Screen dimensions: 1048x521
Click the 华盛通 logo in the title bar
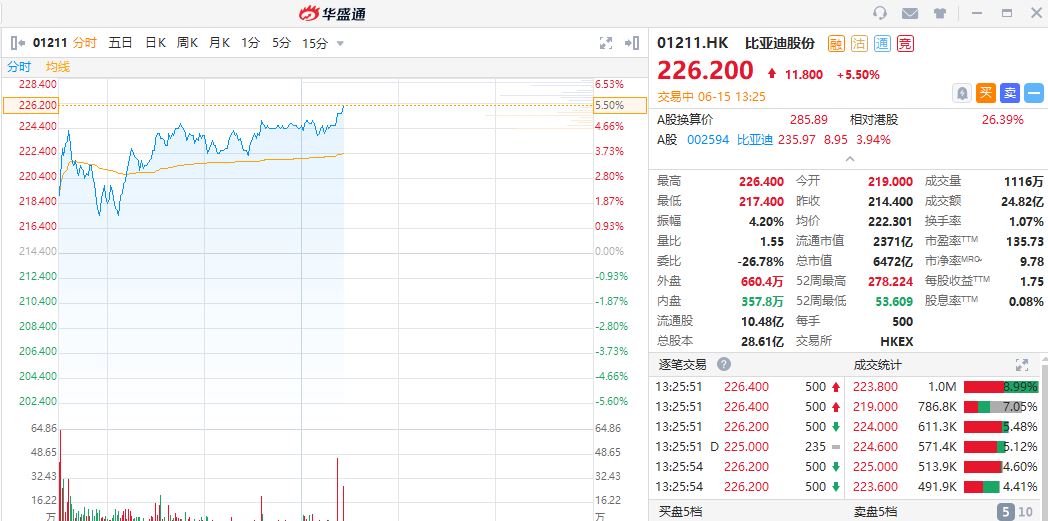pyautogui.click(x=332, y=13)
